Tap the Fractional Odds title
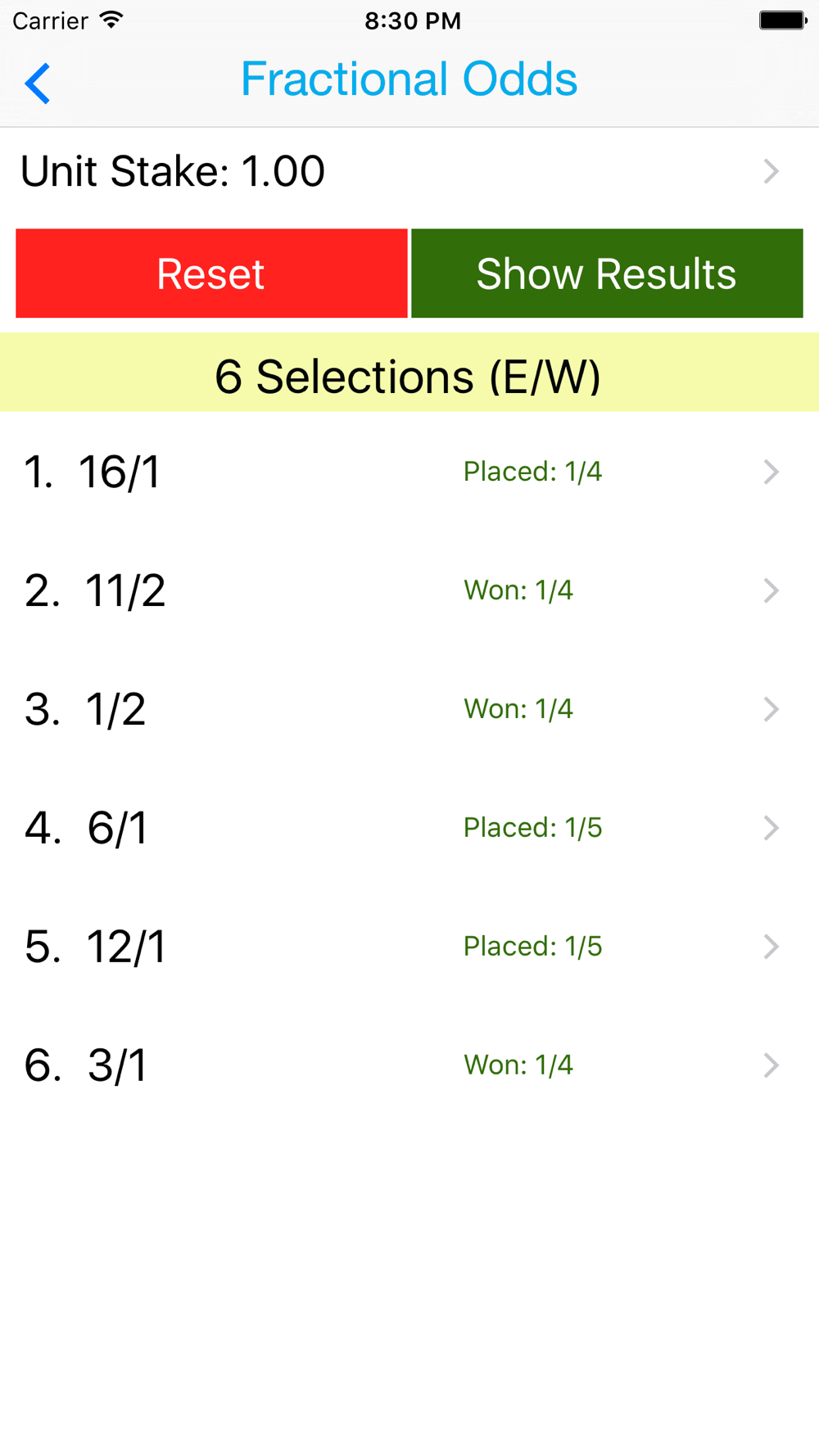Image resolution: width=819 pixels, height=1456 pixels. point(409,79)
